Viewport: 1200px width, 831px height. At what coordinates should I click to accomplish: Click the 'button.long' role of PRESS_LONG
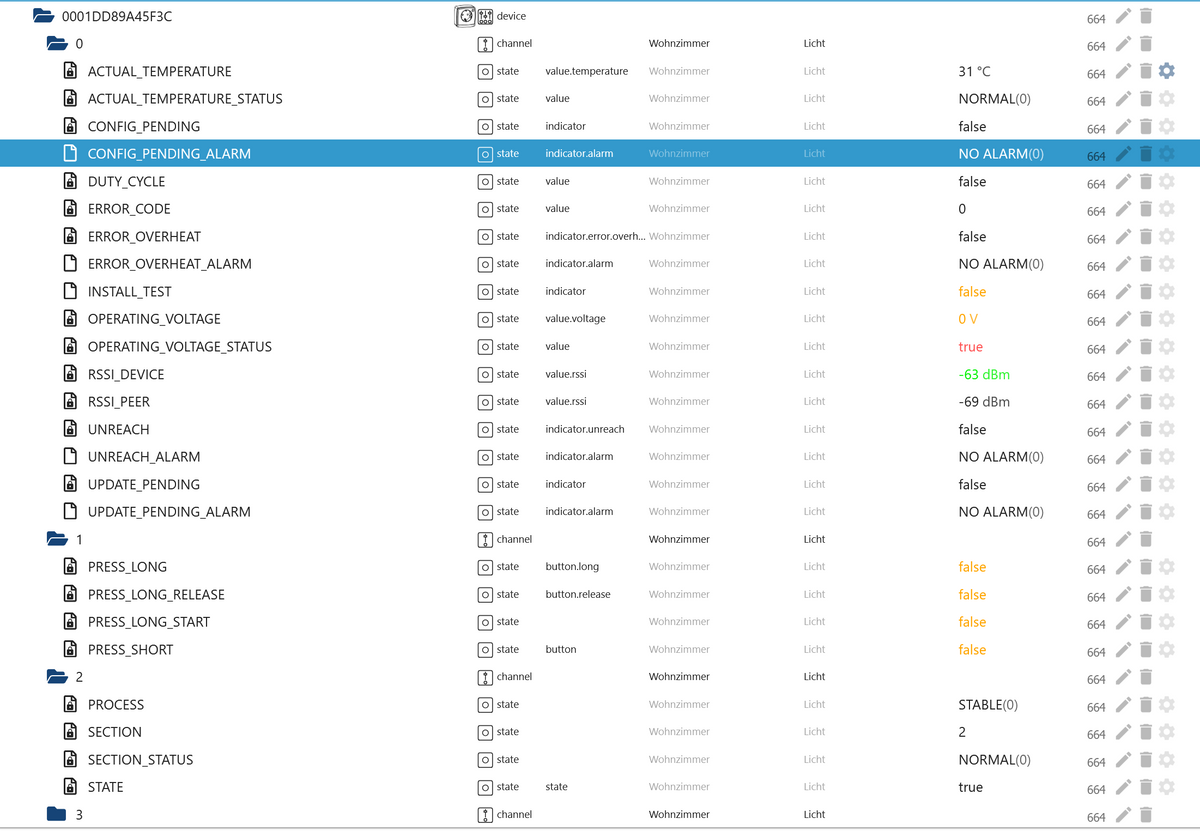(572, 566)
